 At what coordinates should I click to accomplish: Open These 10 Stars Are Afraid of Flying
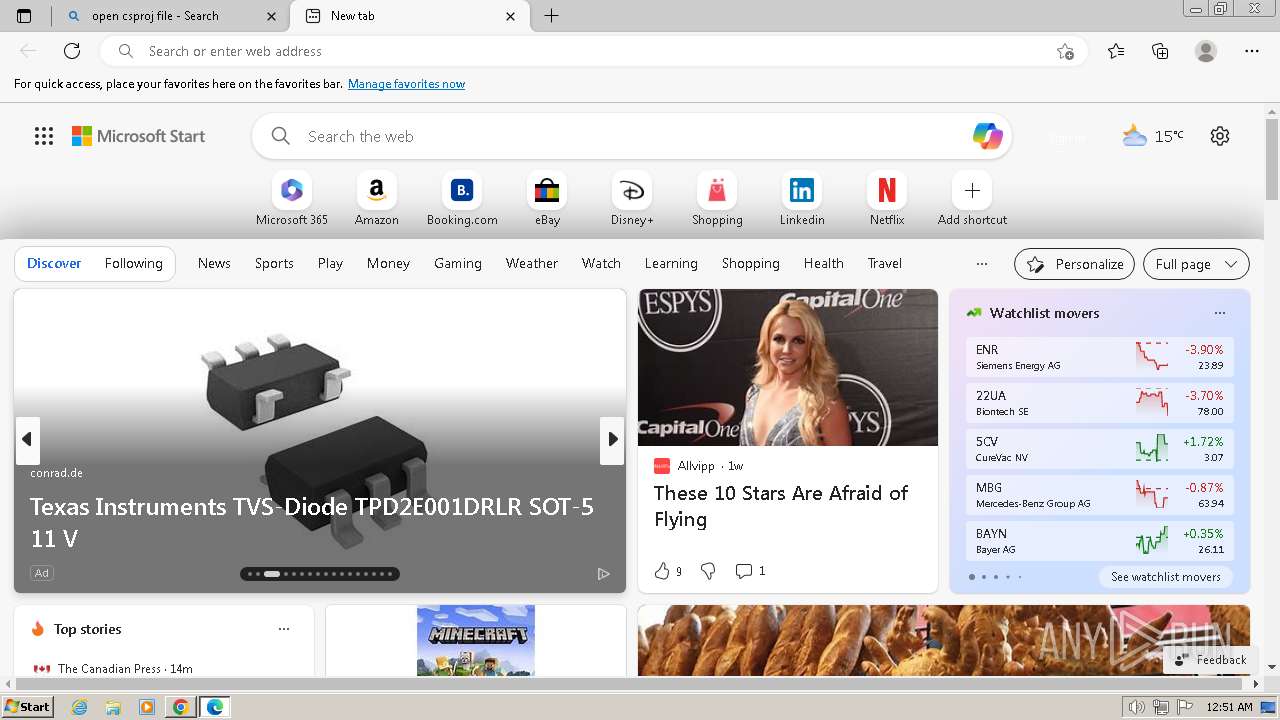click(x=781, y=506)
